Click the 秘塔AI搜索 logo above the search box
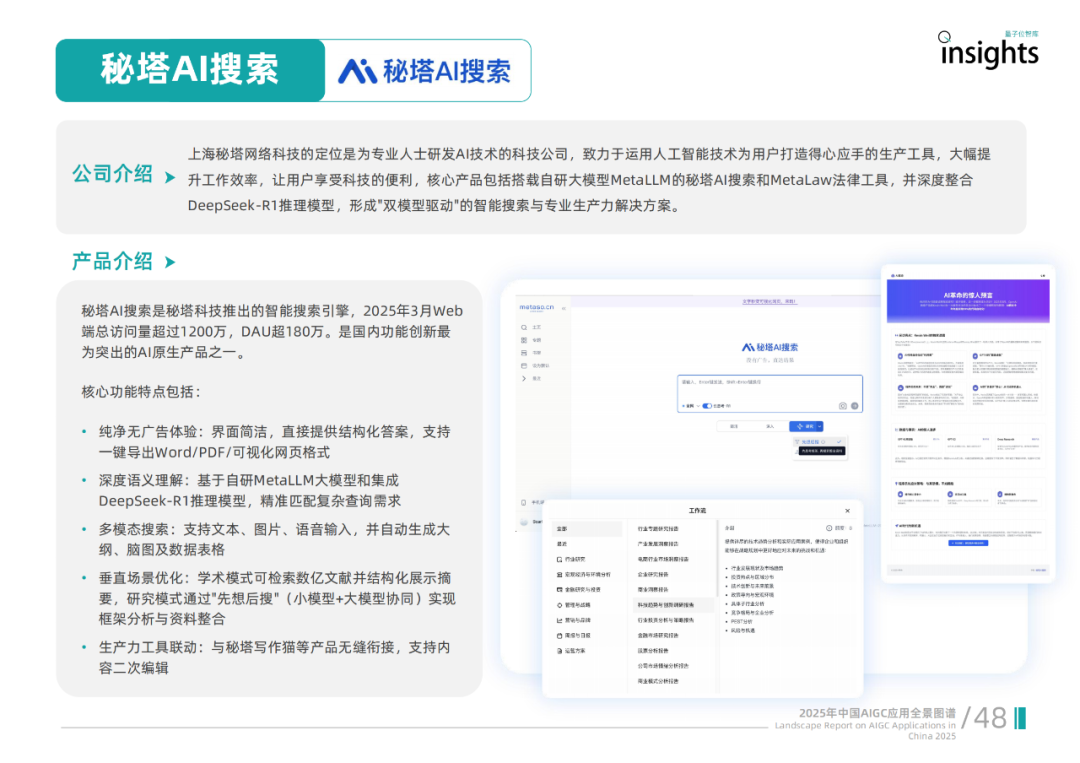This screenshot has height=763, width=1080. [x=769, y=347]
